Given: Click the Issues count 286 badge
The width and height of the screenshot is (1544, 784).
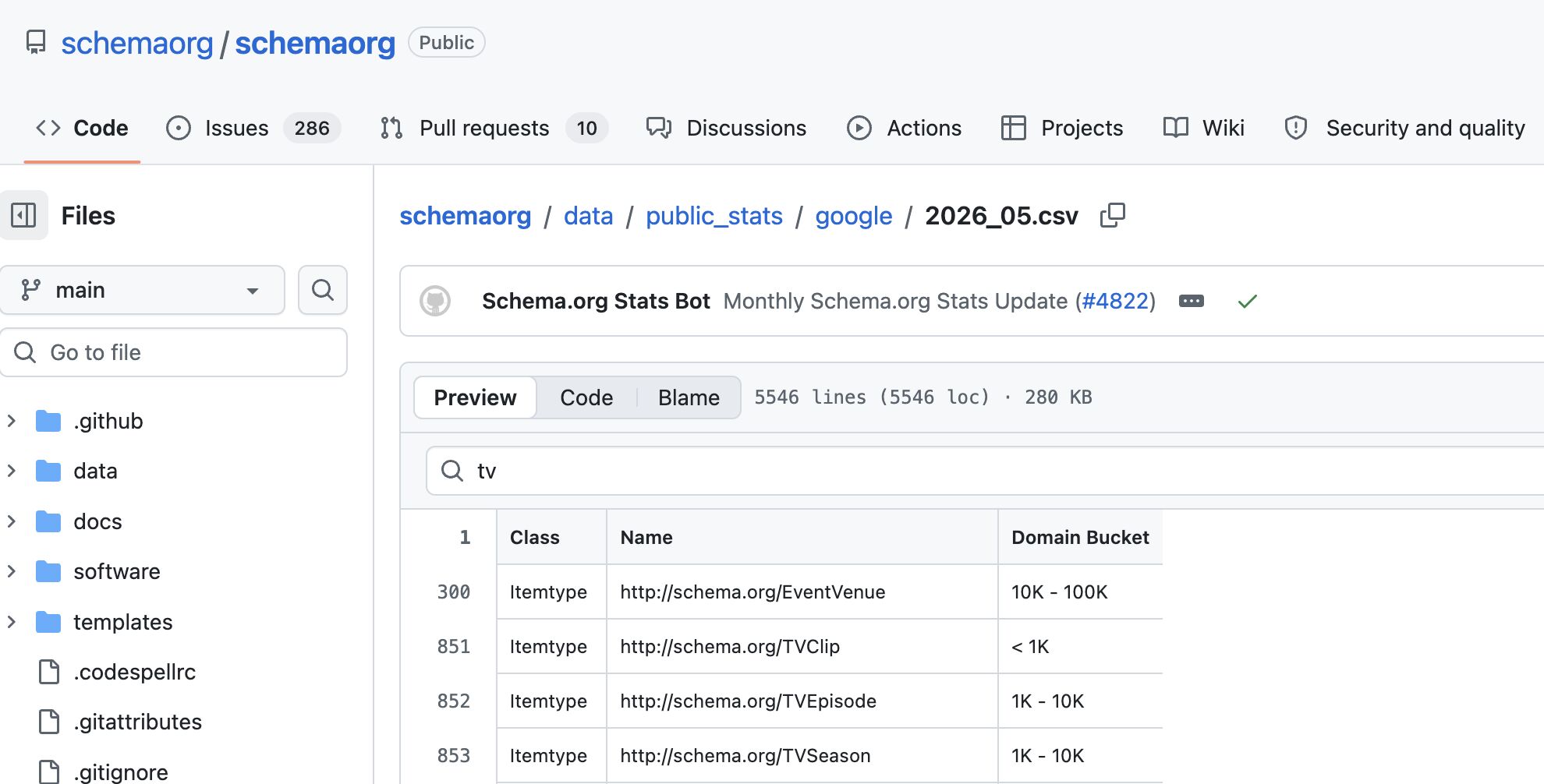Looking at the screenshot, I should coord(312,128).
